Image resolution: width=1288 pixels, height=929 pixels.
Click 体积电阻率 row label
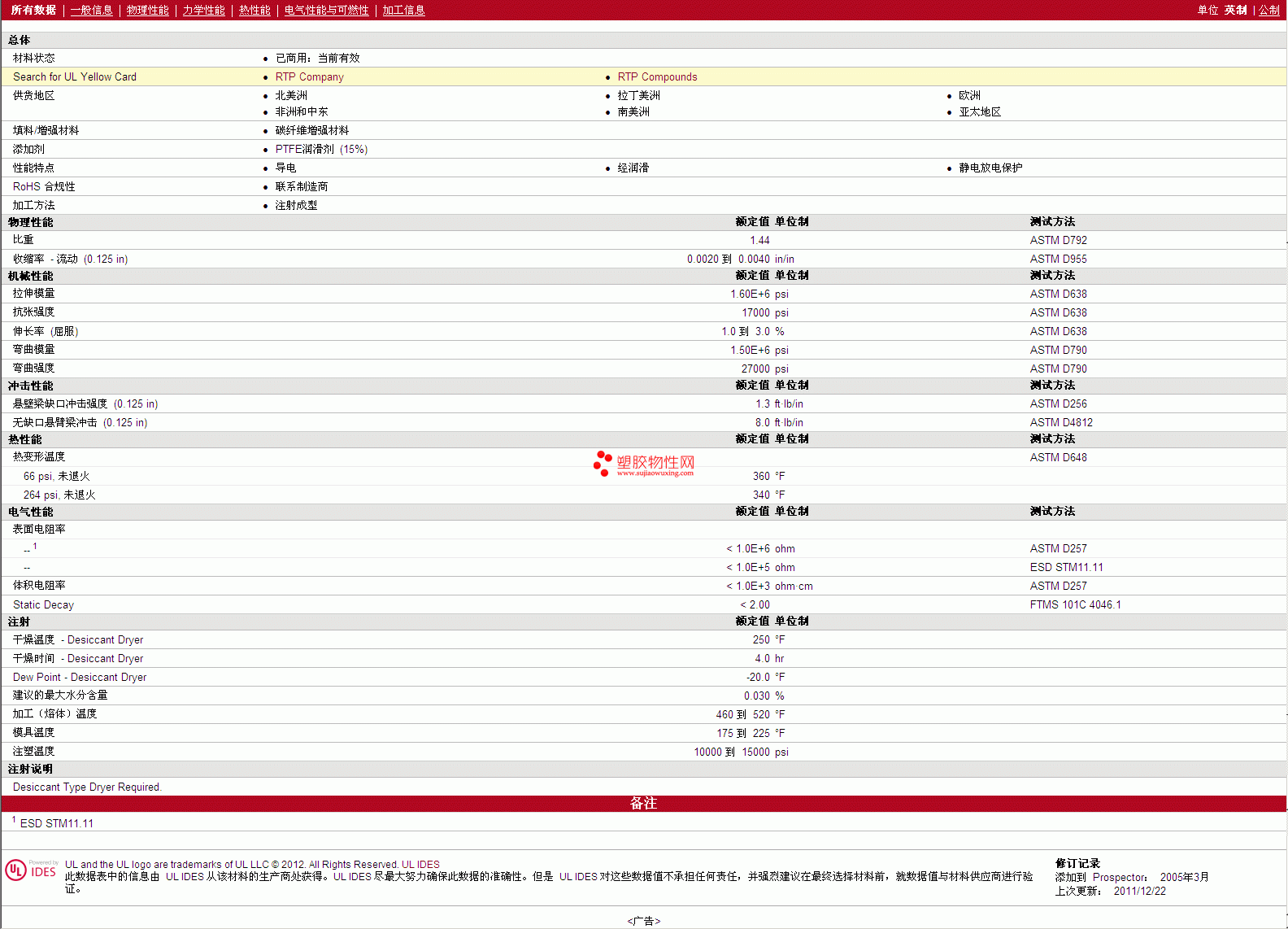pyautogui.click(x=39, y=585)
